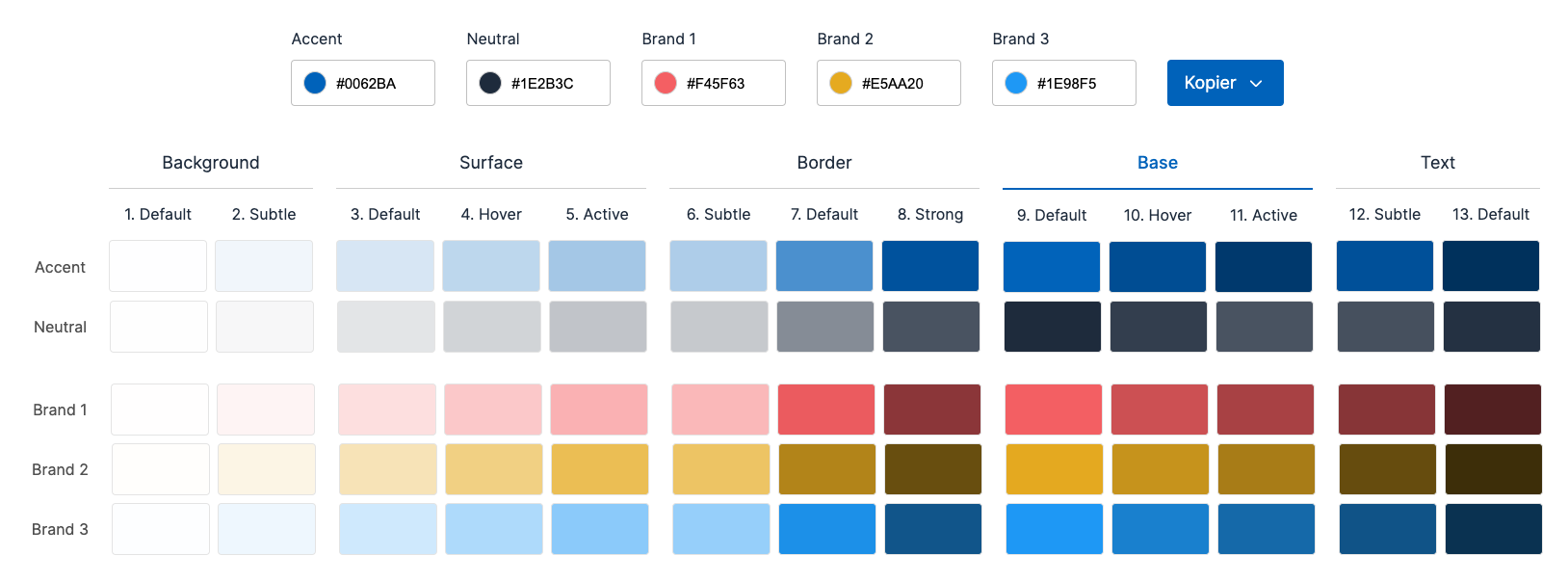
Task: Pick the Brand 1 Background Subtle swatch
Action: pyautogui.click(x=266, y=410)
